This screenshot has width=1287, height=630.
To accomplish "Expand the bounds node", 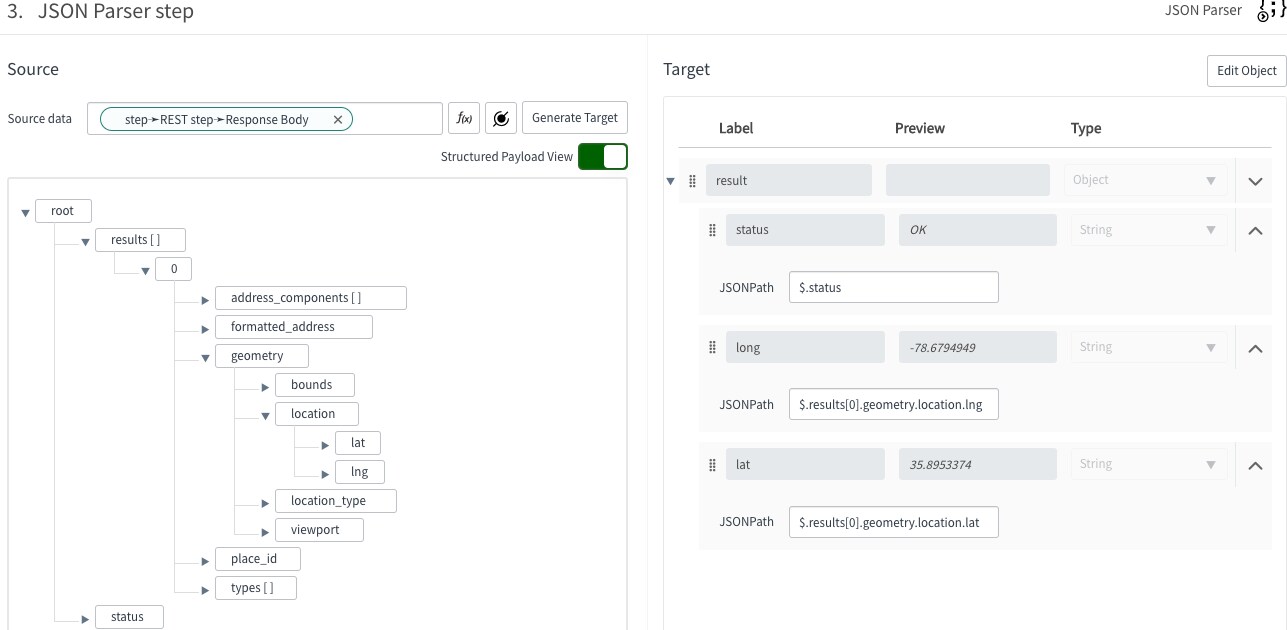I will click(x=265, y=386).
